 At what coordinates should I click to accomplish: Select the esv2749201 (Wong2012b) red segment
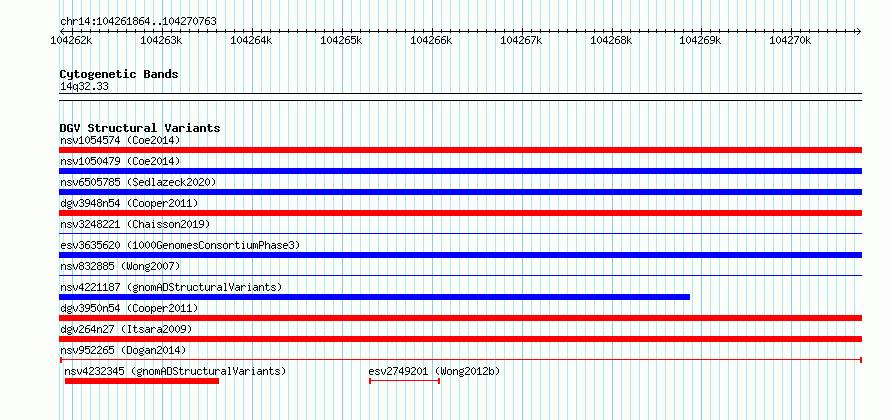point(405,380)
